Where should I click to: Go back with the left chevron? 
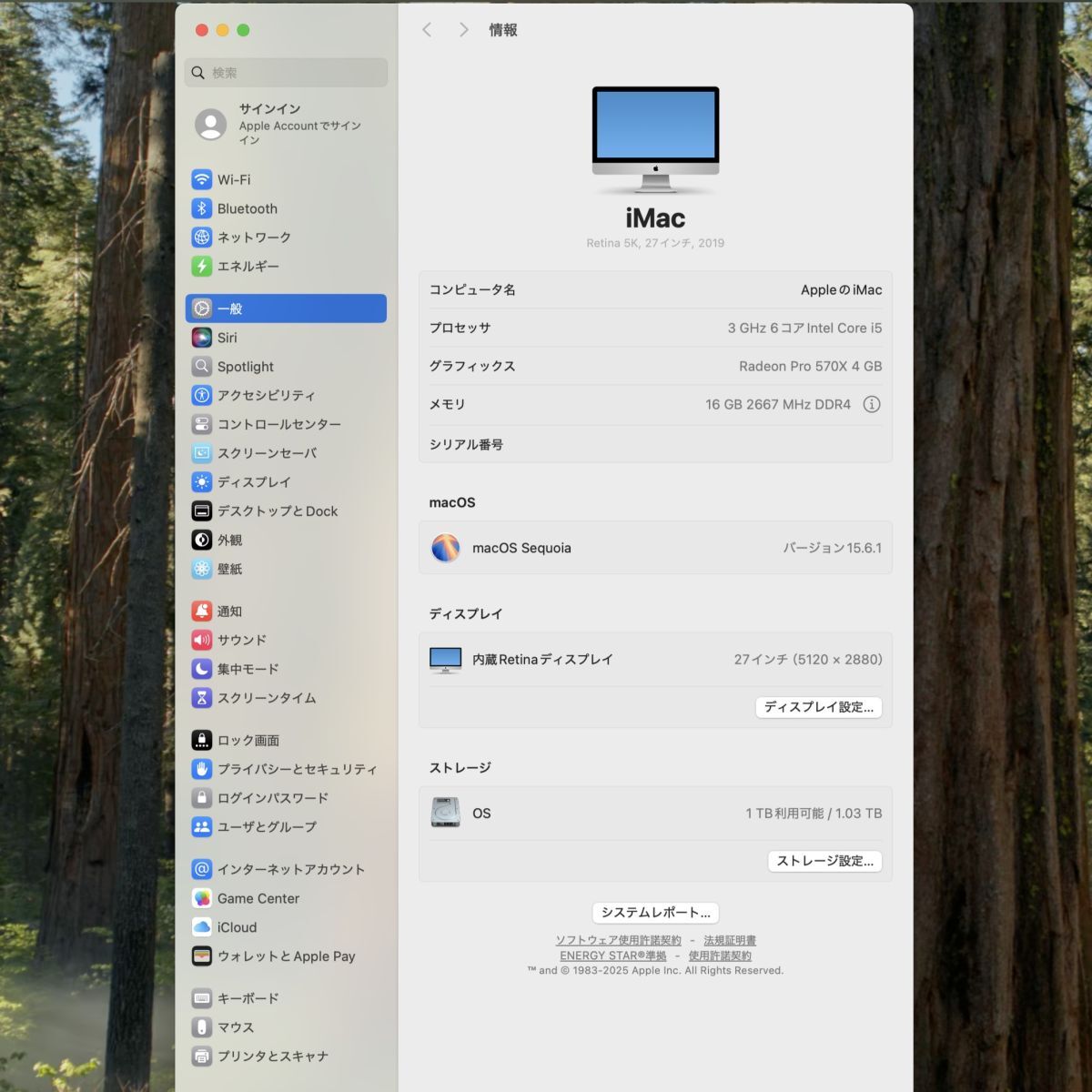coord(427,30)
